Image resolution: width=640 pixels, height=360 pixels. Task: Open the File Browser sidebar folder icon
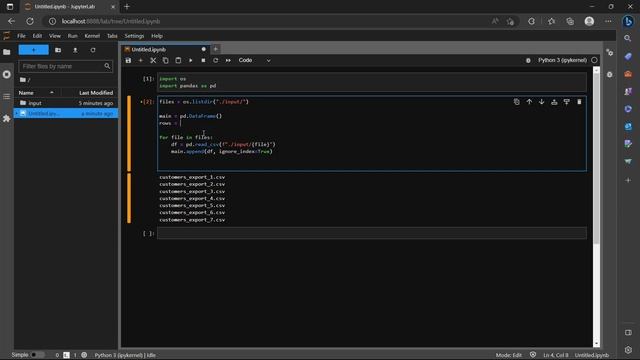pos(7,52)
